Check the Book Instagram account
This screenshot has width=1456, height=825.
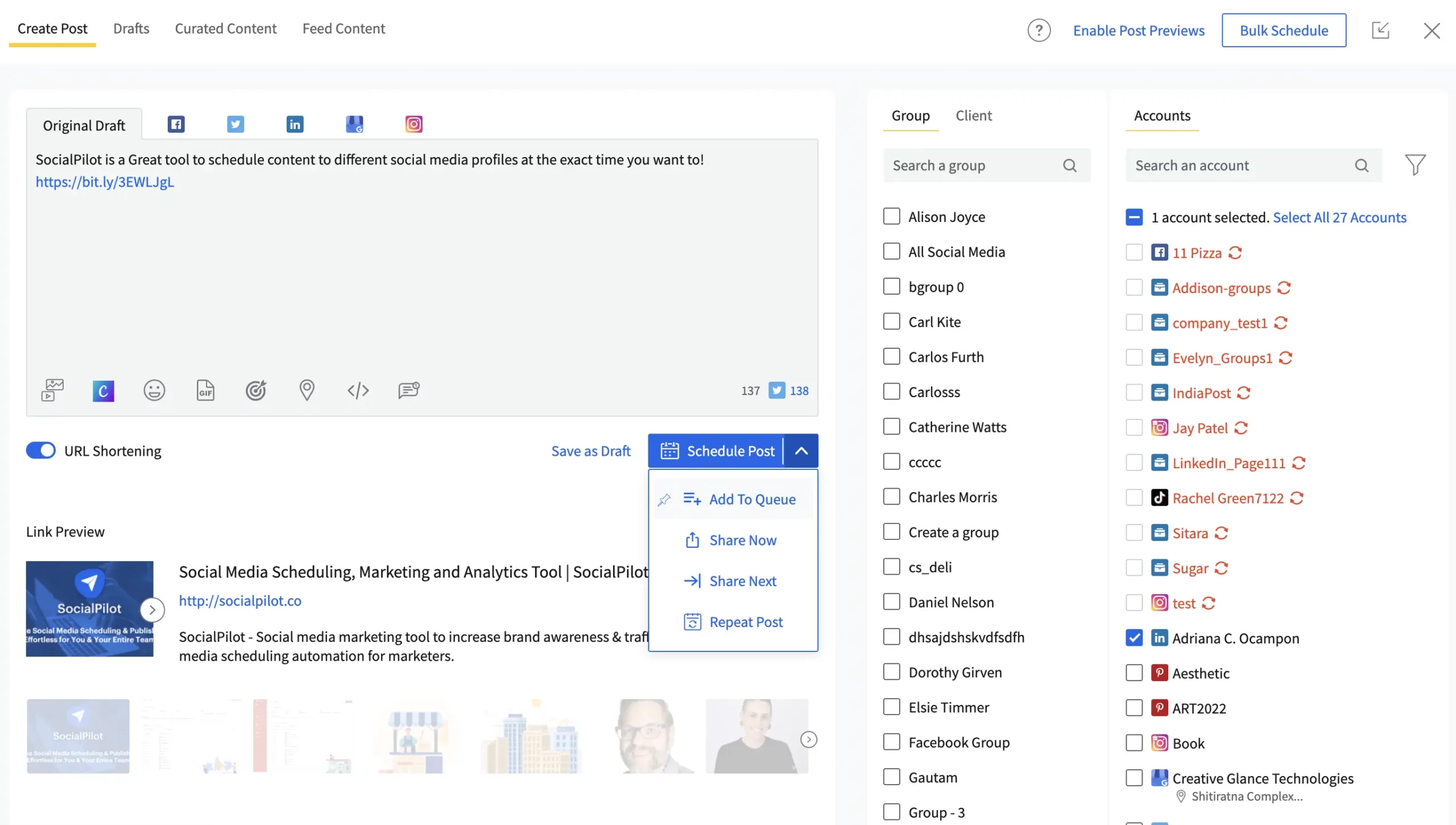(1134, 743)
